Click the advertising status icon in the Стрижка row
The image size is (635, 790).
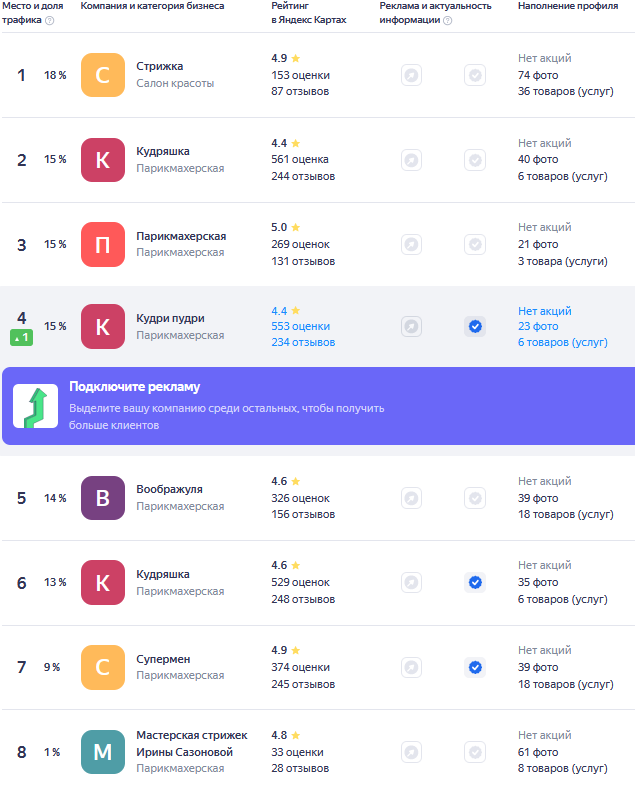tap(412, 75)
